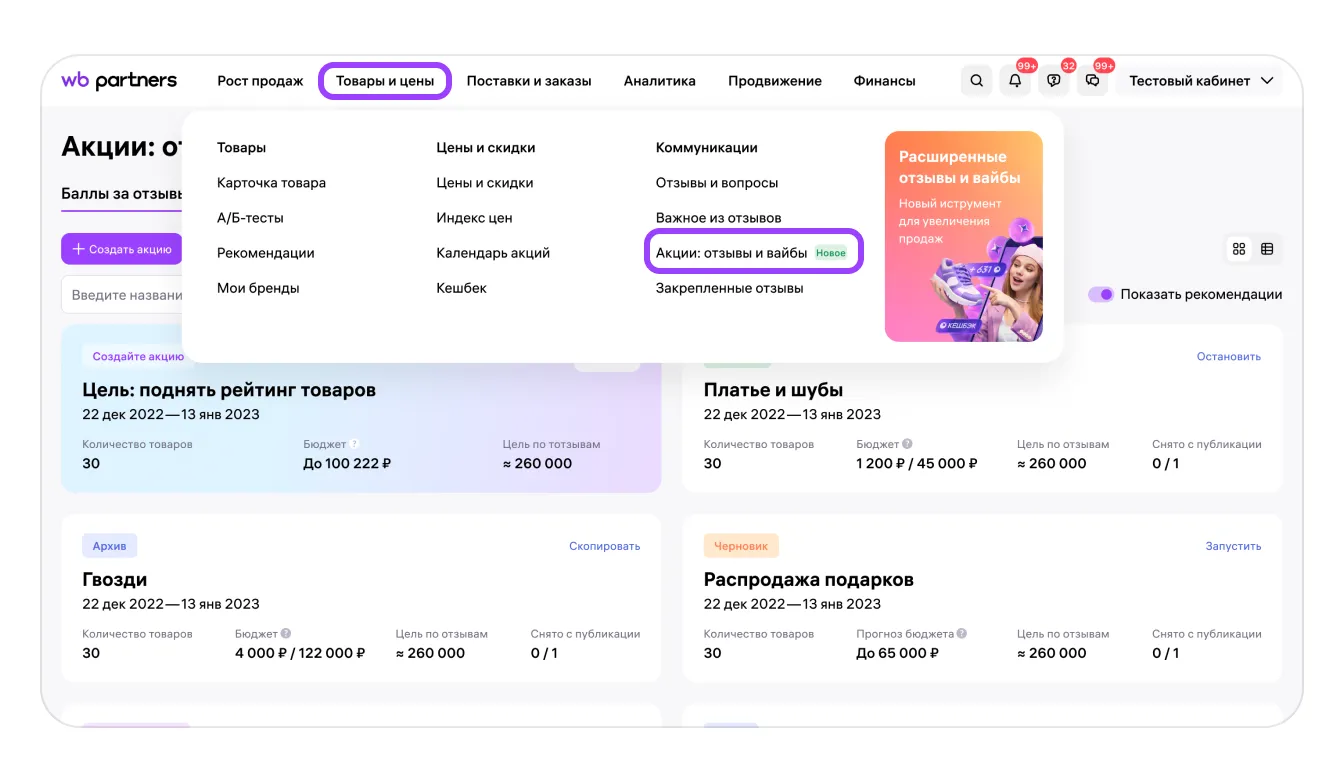Open Закрепленные отзывы
The height and width of the screenshot is (782, 1344).
[730, 288]
